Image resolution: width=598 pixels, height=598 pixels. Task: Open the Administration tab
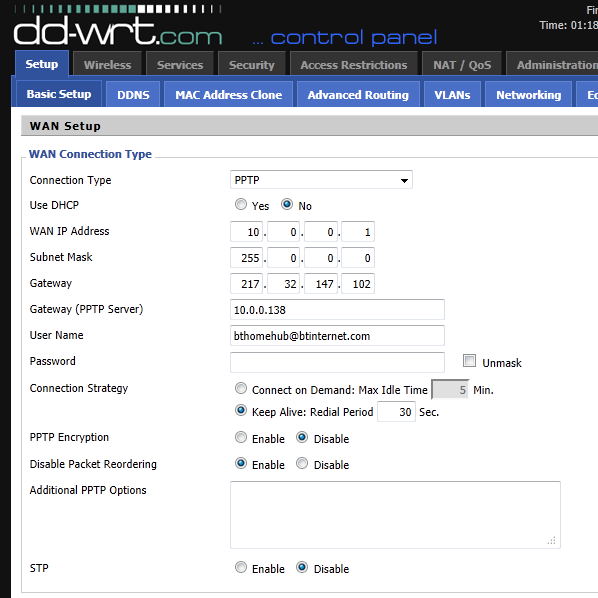[552, 64]
